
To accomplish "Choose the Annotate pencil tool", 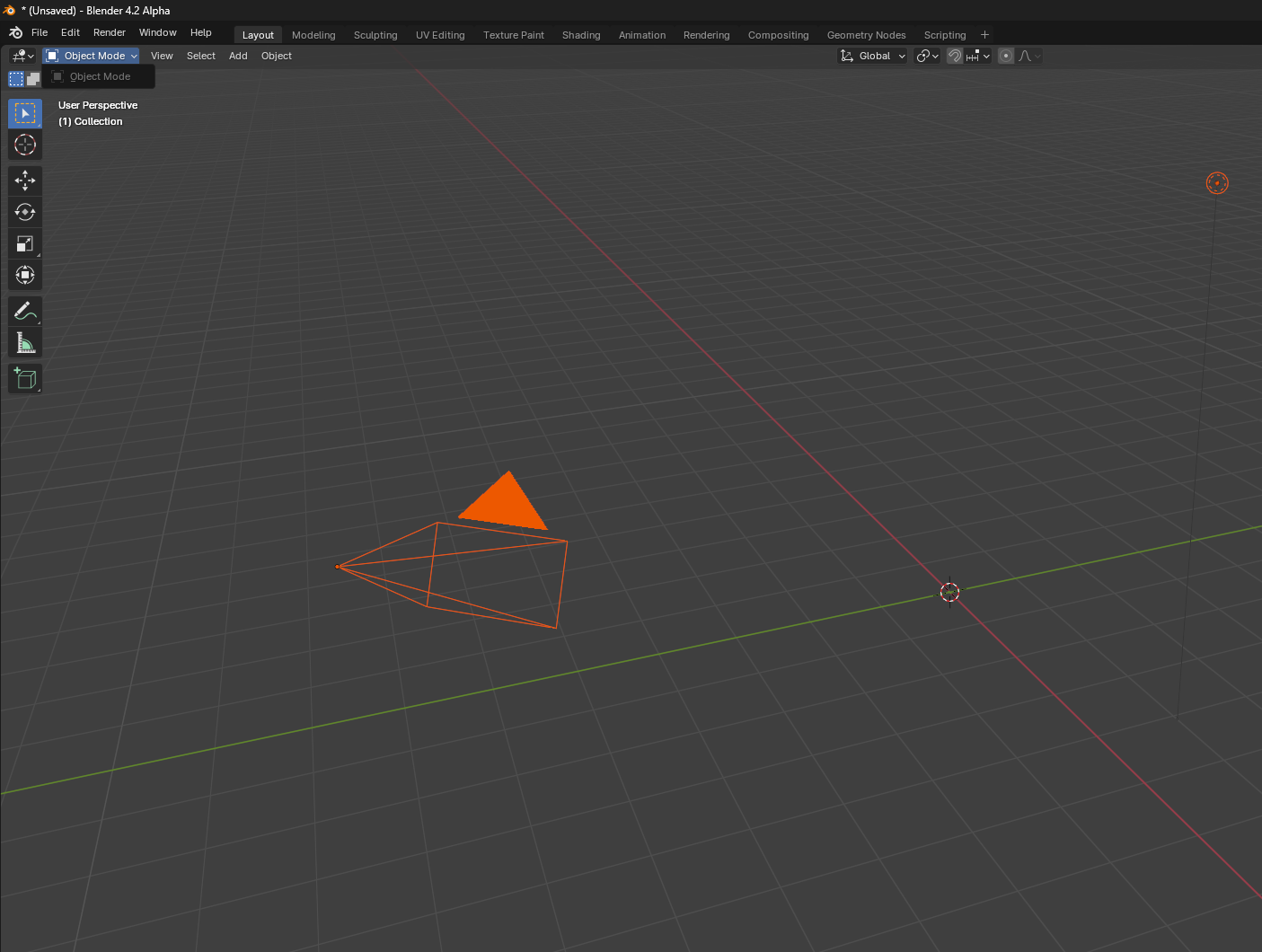I will [25, 311].
